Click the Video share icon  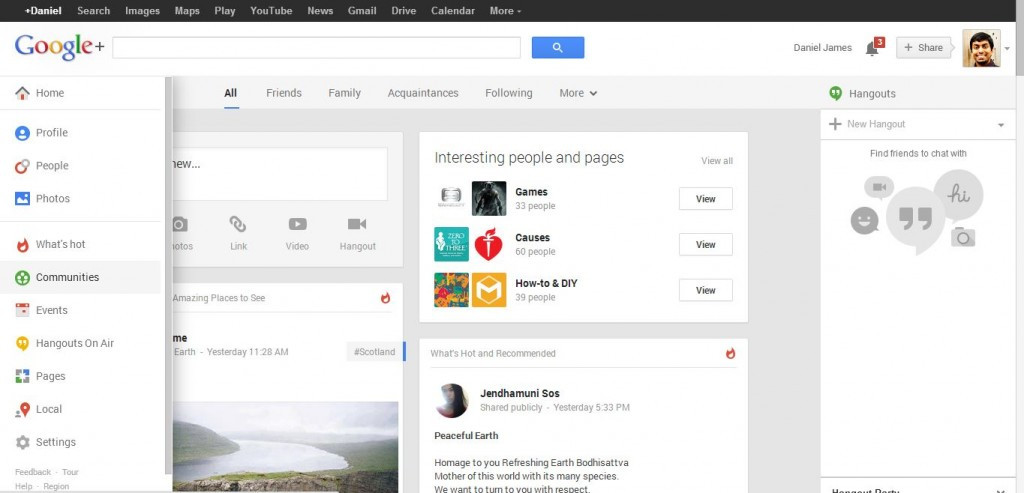pos(297,225)
